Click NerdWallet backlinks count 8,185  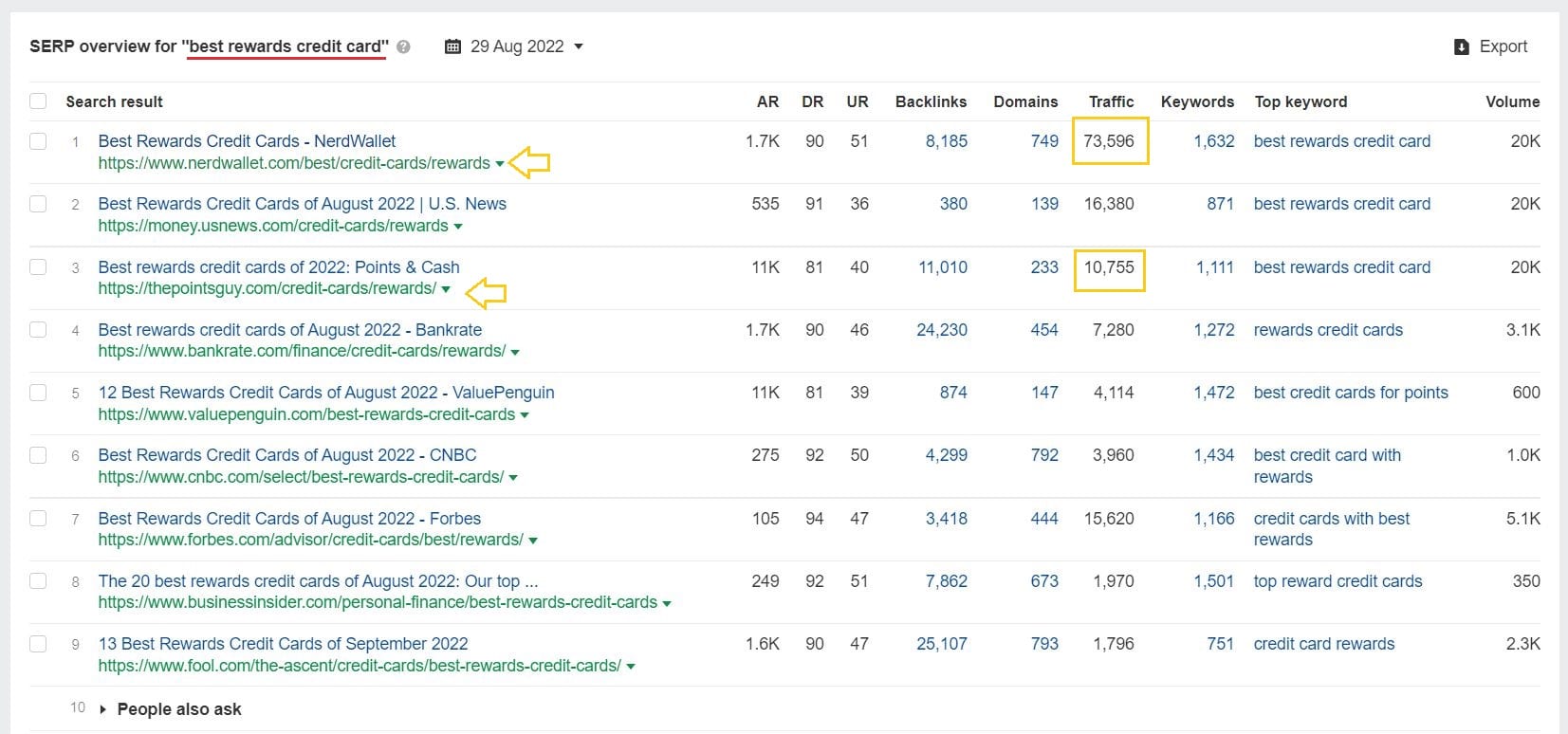tap(947, 141)
